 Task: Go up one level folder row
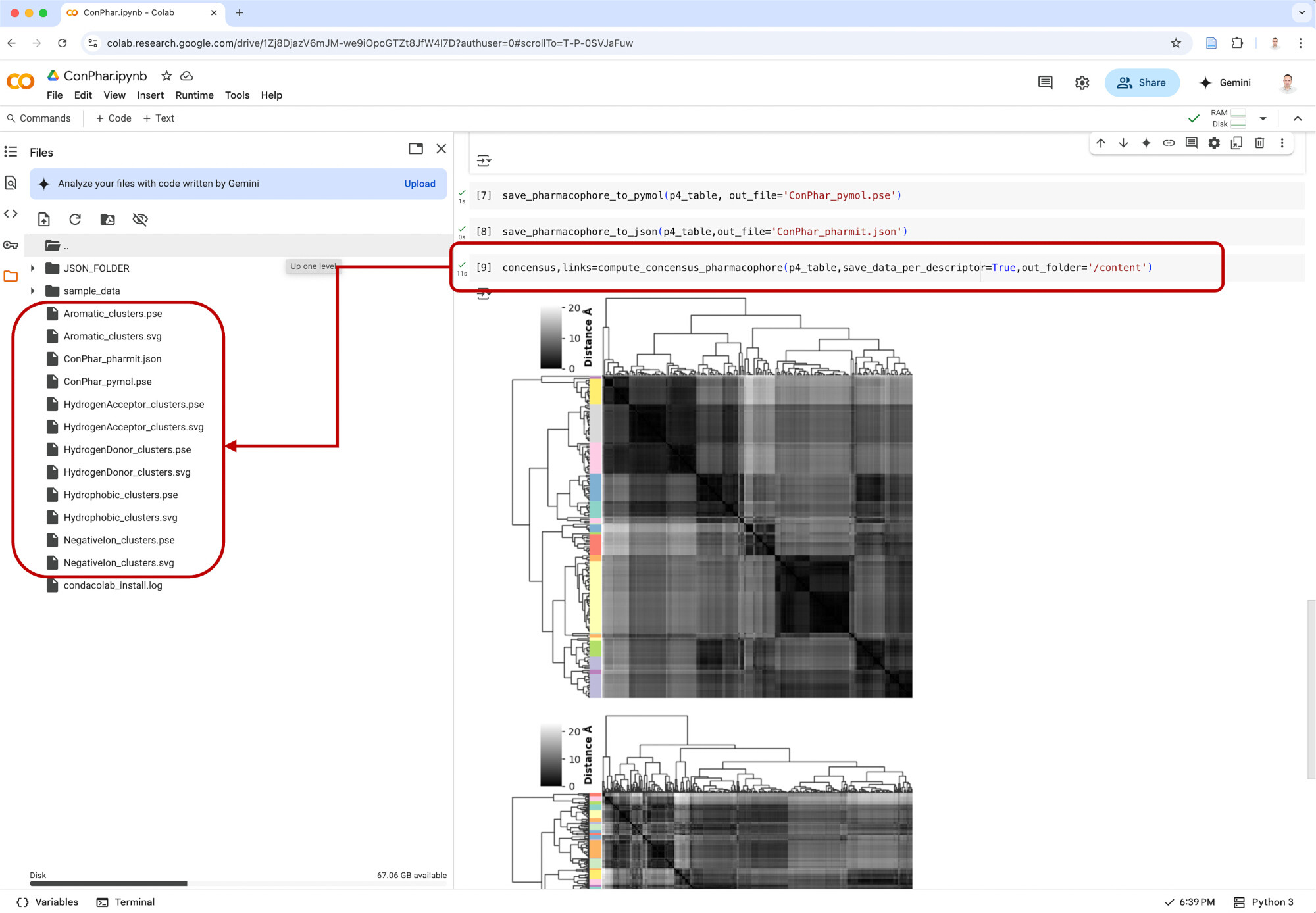pos(237,245)
